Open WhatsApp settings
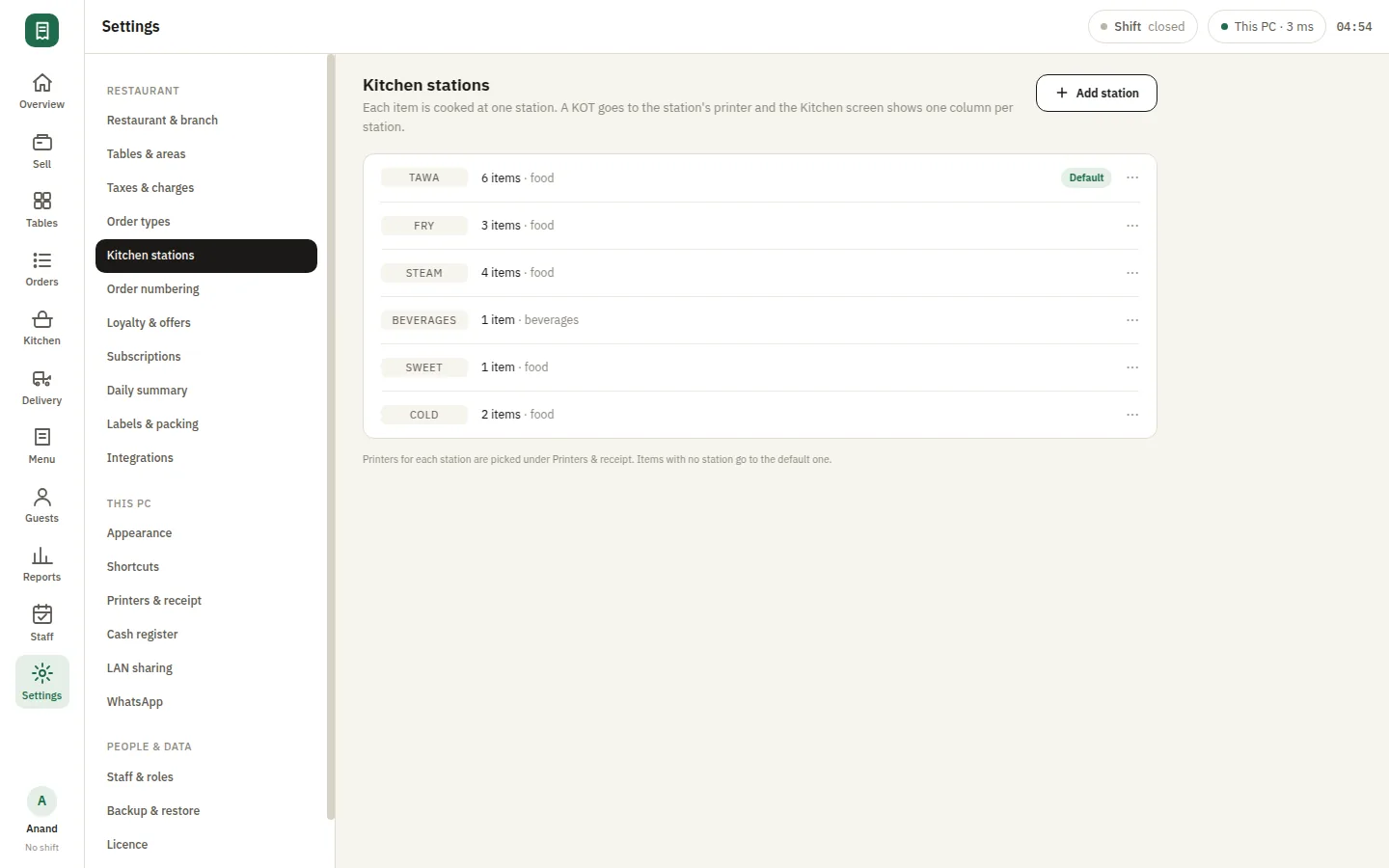This screenshot has width=1389, height=868. point(206,702)
